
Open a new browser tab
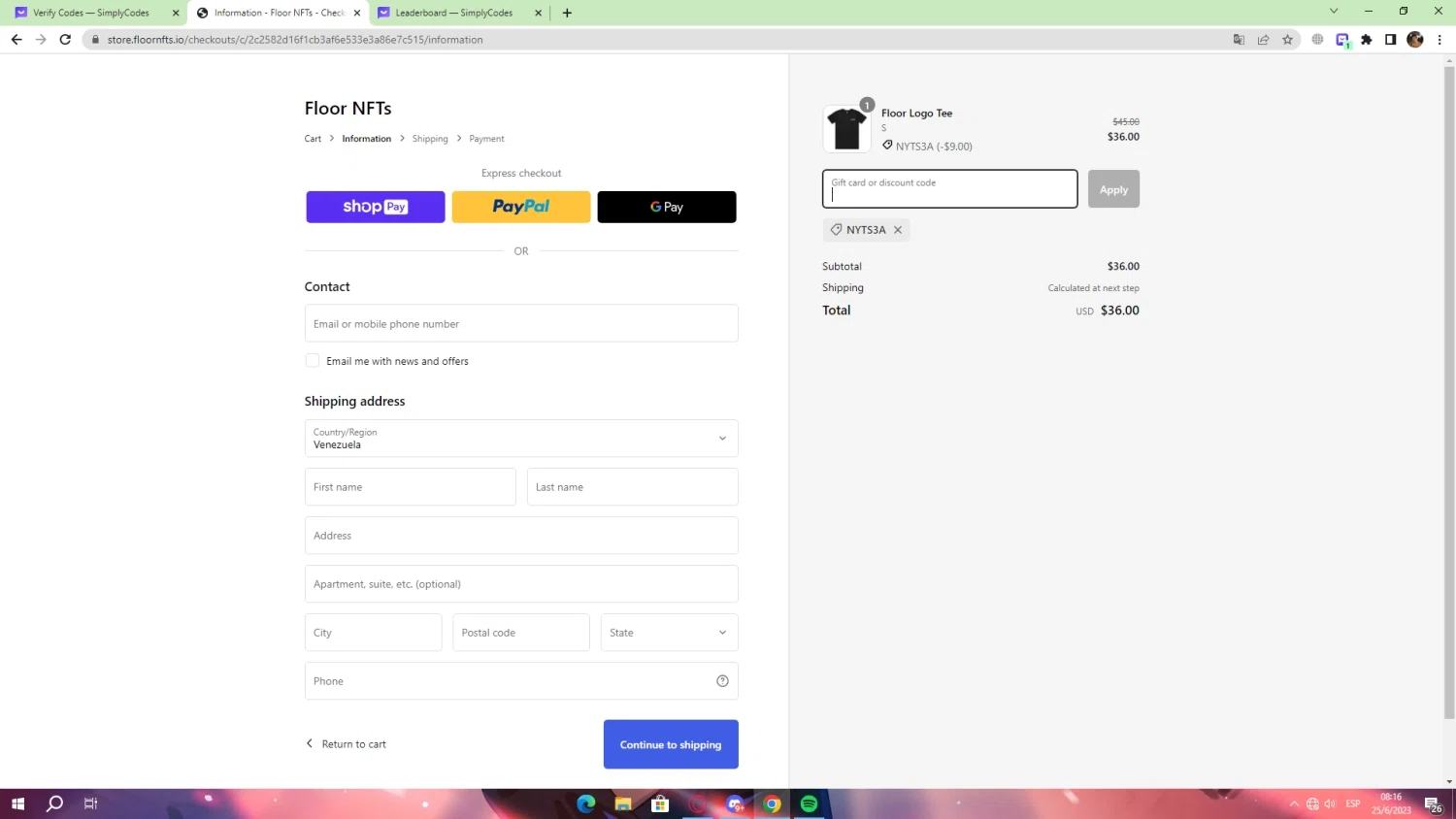click(567, 13)
